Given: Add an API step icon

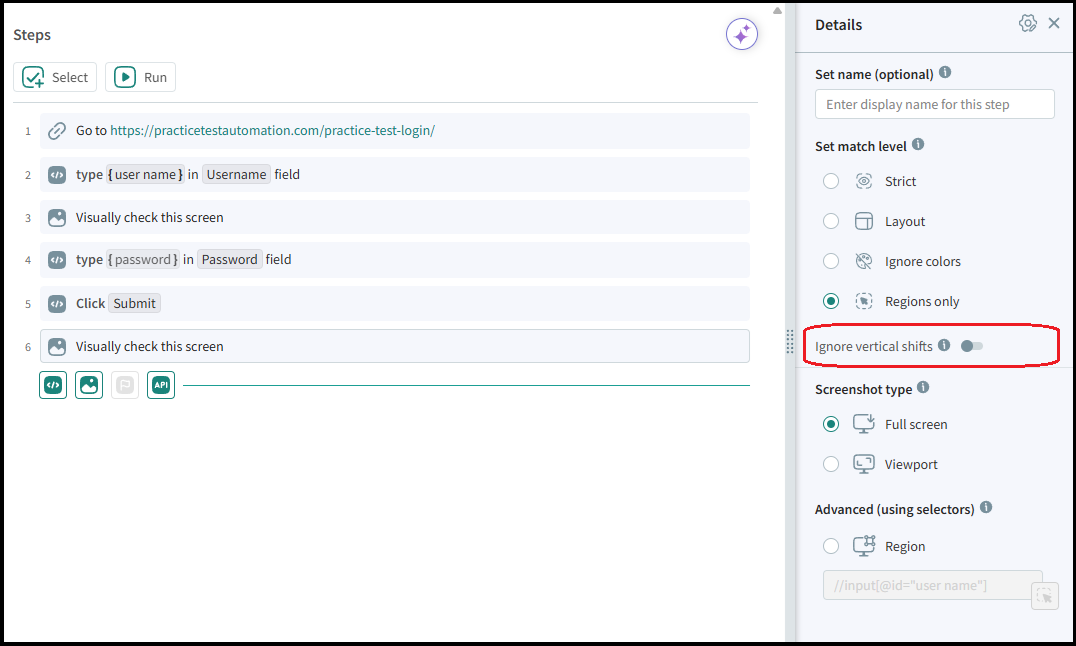Looking at the screenshot, I should click(x=161, y=385).
